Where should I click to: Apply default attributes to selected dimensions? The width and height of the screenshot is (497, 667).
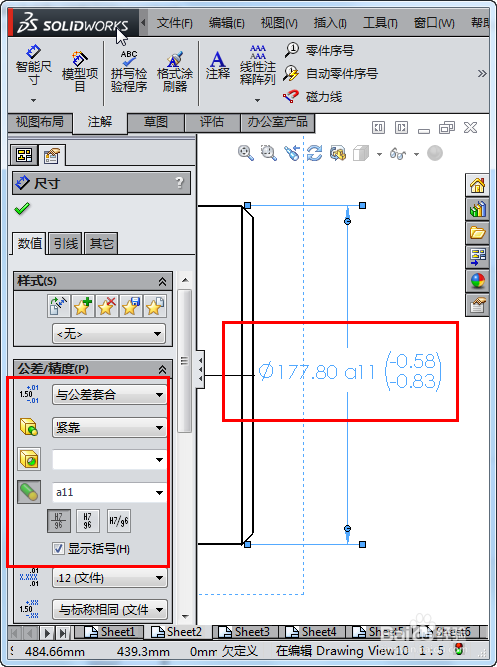pos(58,306)
